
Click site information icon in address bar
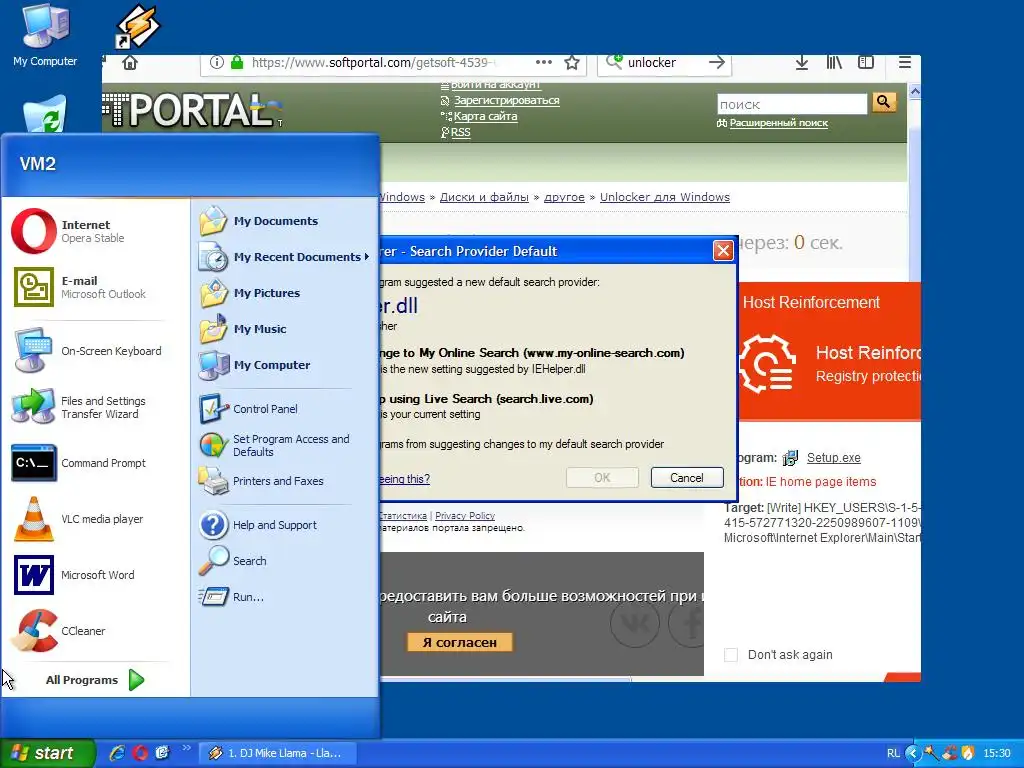pos(217,62)
